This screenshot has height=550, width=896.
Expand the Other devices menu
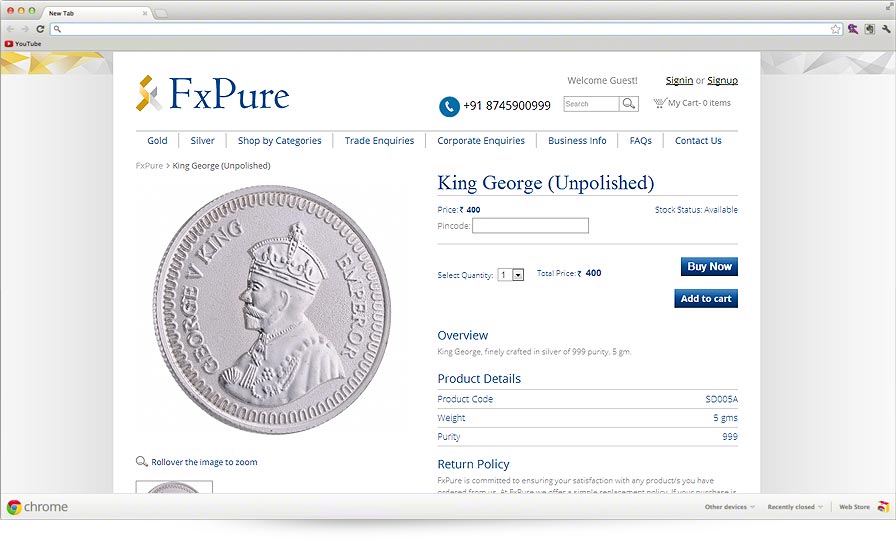pos(730,507)
